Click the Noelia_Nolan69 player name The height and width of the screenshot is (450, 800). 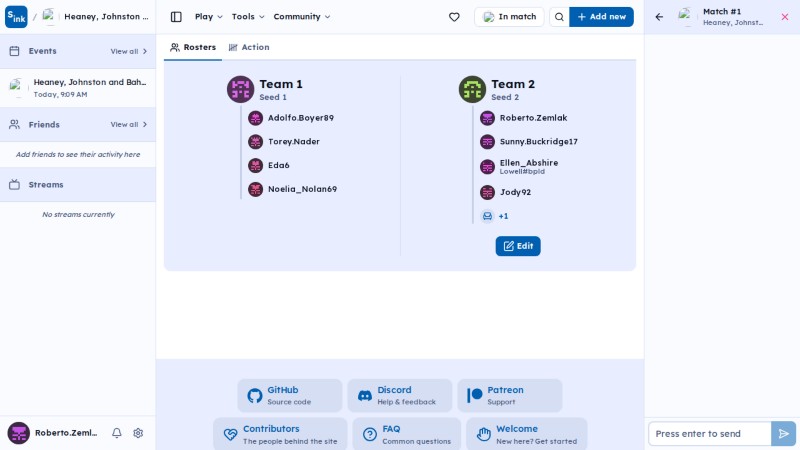(302, 189)
